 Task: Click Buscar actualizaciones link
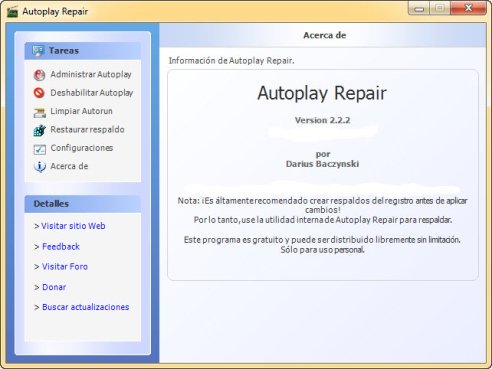pyautogui.click(x=85, y=307)
